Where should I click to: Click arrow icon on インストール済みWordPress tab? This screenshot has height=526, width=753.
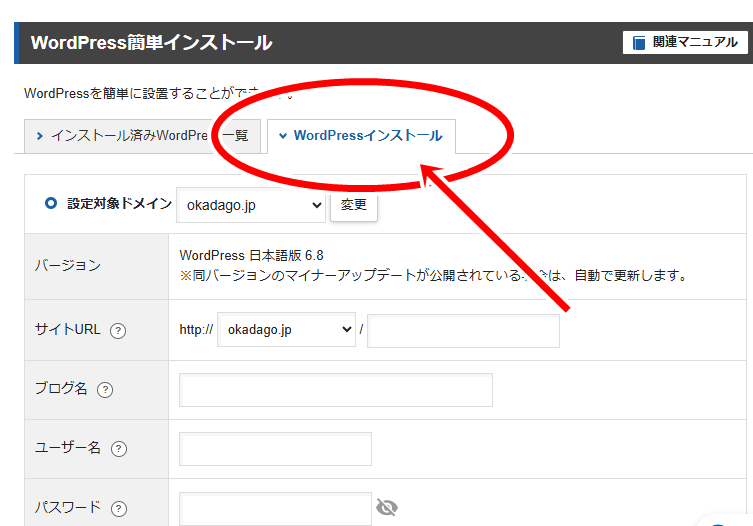(x=40, y=136)
